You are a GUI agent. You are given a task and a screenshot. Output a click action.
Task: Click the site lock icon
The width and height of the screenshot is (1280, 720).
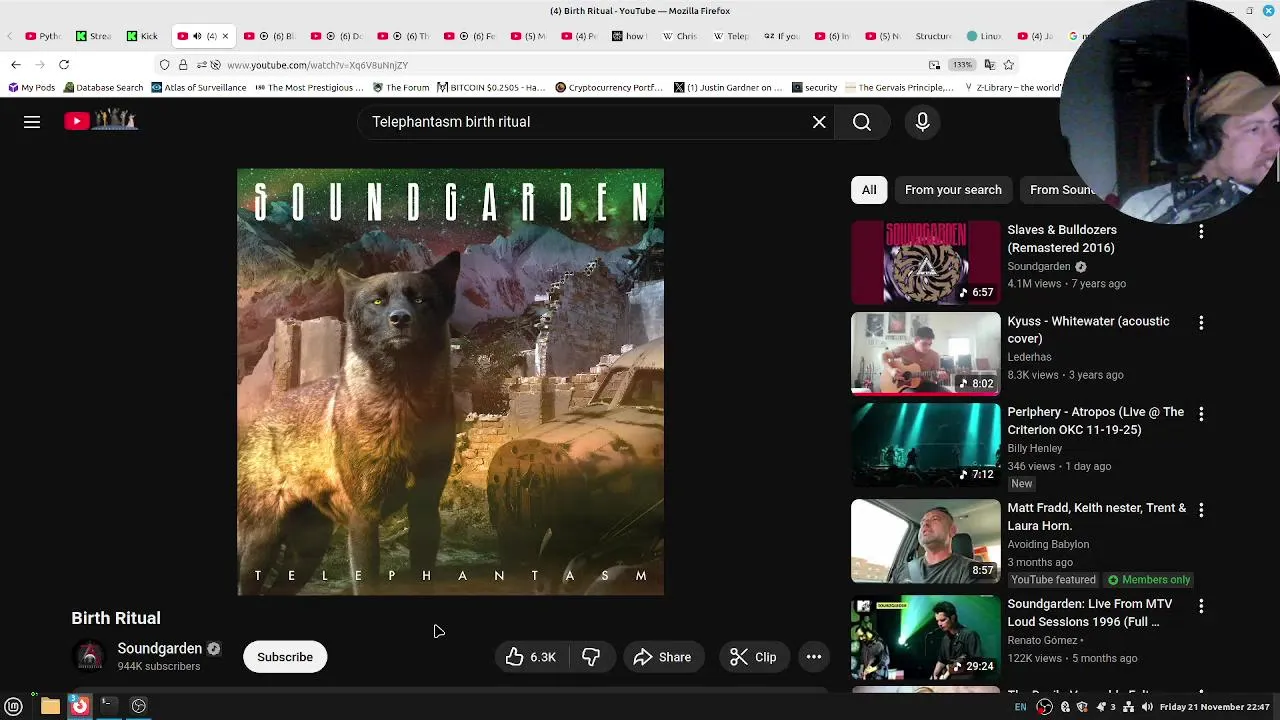183,65
